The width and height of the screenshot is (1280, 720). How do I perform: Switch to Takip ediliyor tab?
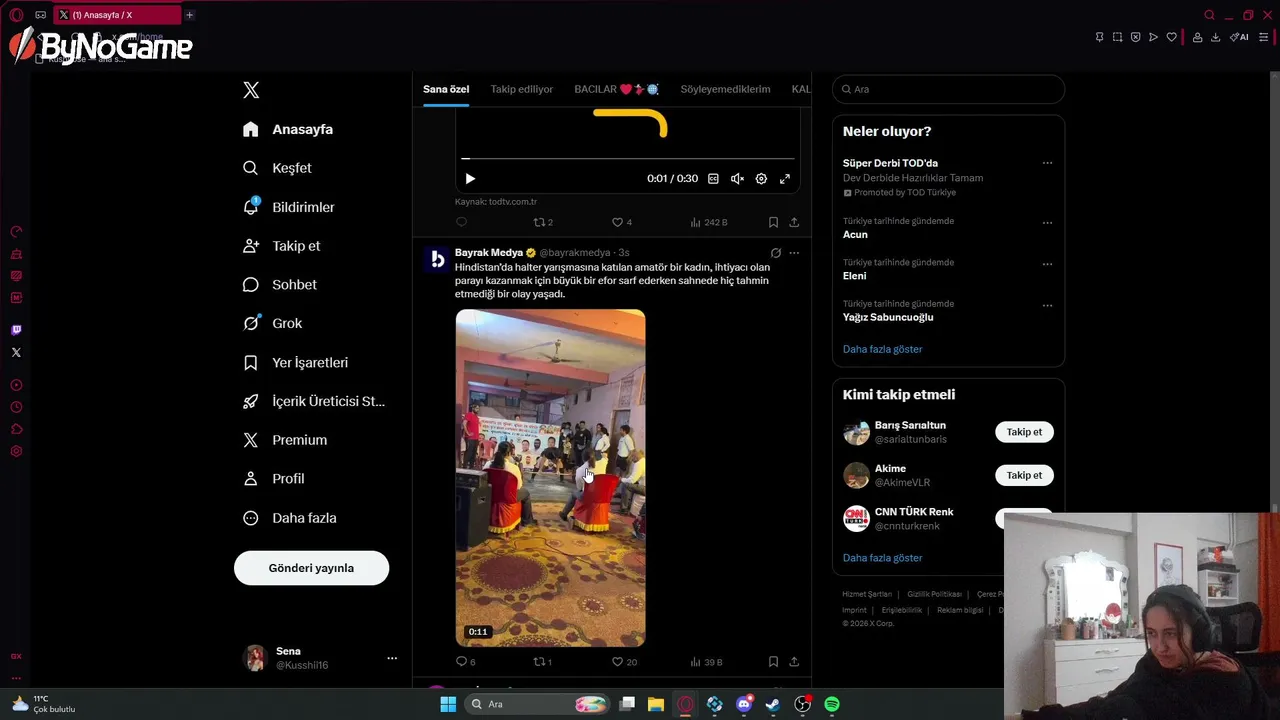click(521, 89)
